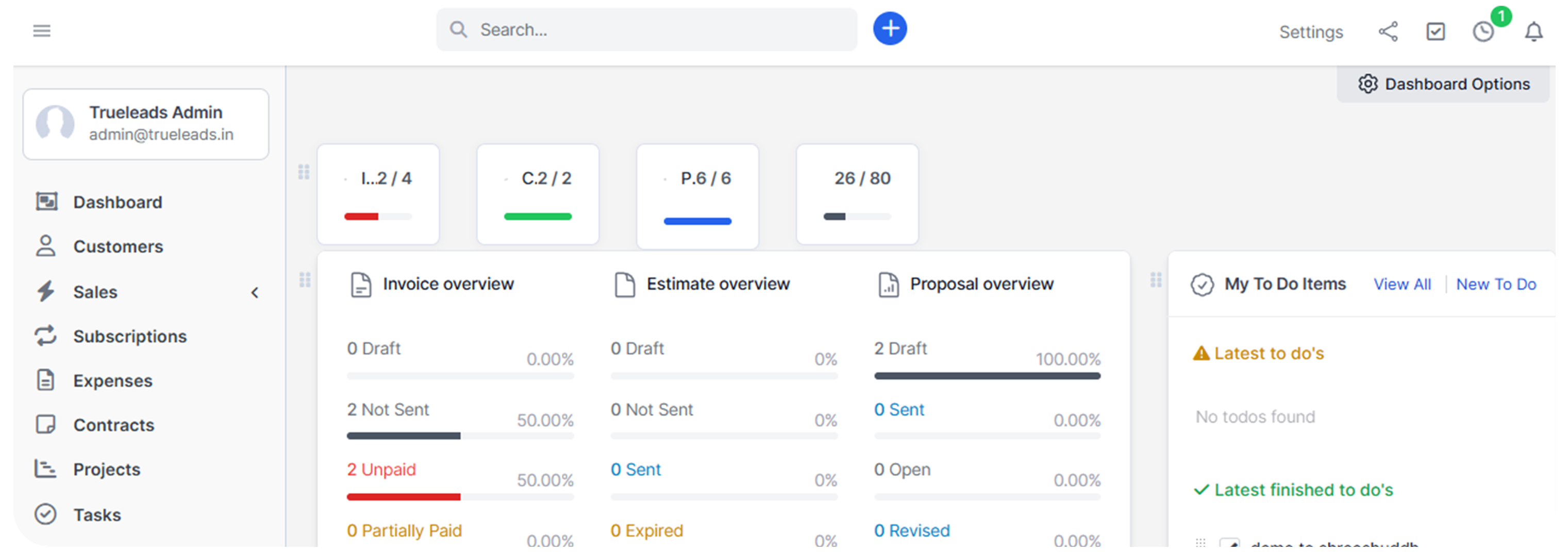1568x552 pixels.
Task: Open the 26 / 80 stat card
Action: point(857,194)
